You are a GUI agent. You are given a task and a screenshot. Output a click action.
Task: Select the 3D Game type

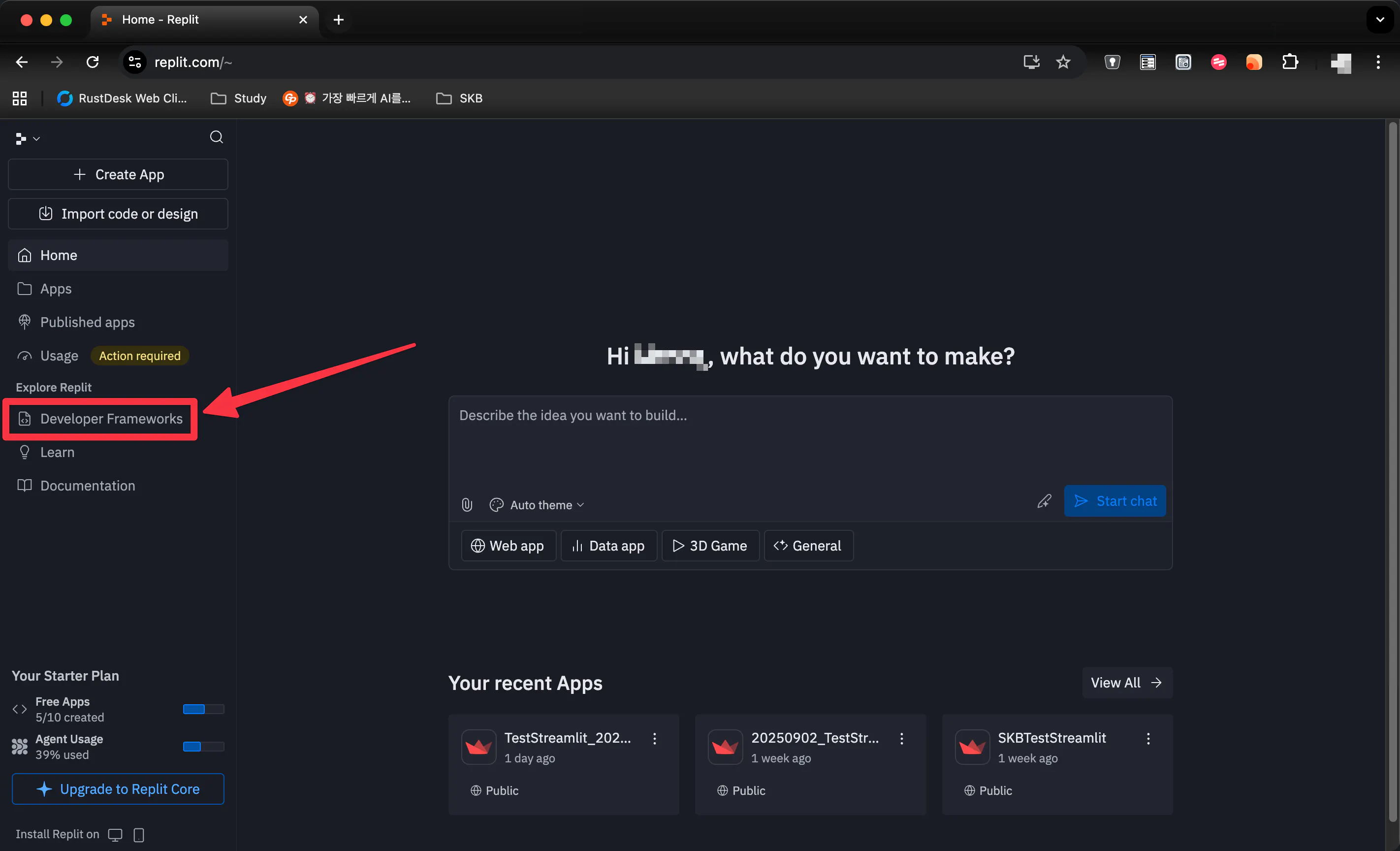(710, 546)
